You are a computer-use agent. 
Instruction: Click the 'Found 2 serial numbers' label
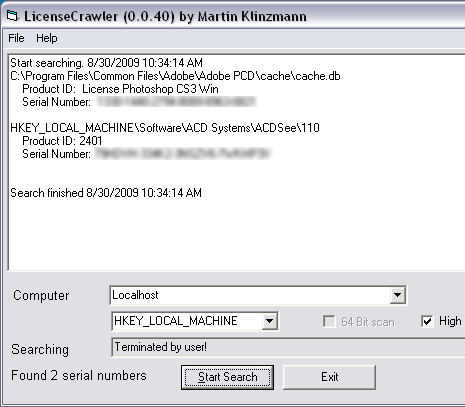(79, 376)
